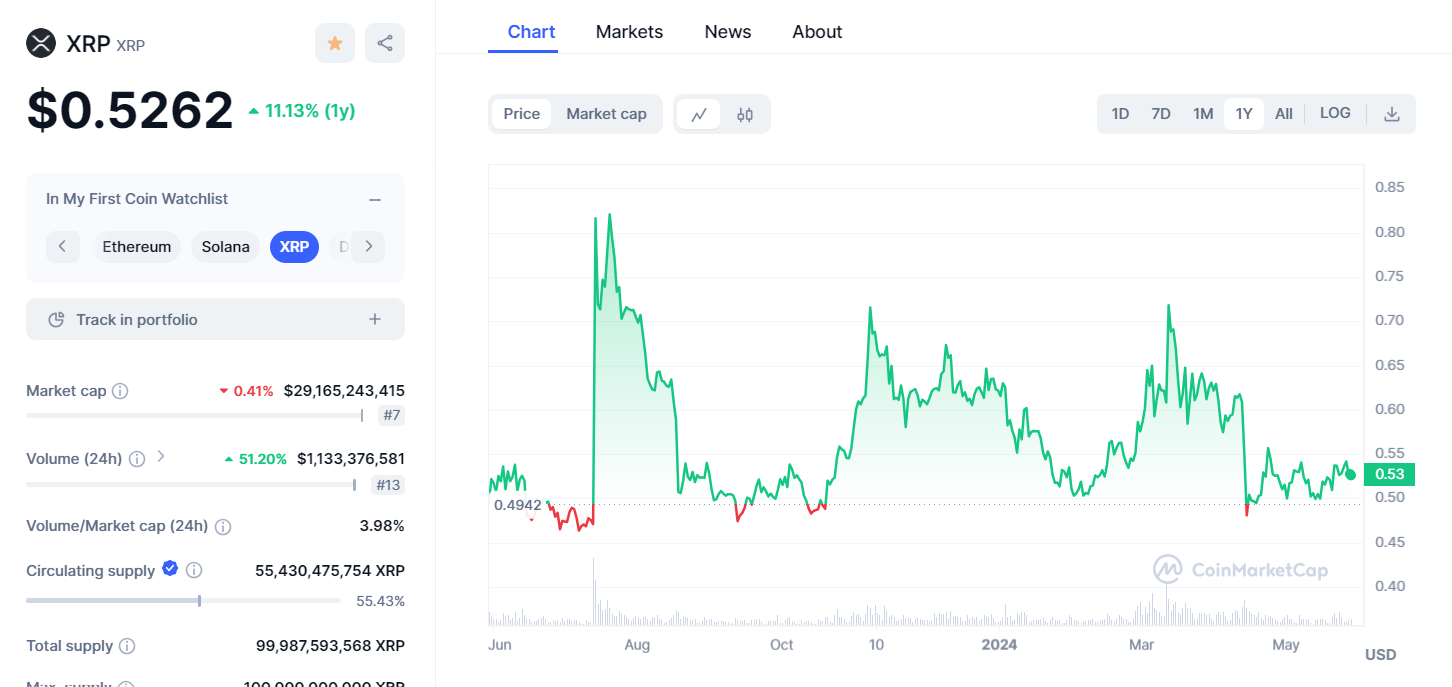Click the portfolio pie chart icon
The width and height of the screenshot is (1452, 687).
coord(57,320)
